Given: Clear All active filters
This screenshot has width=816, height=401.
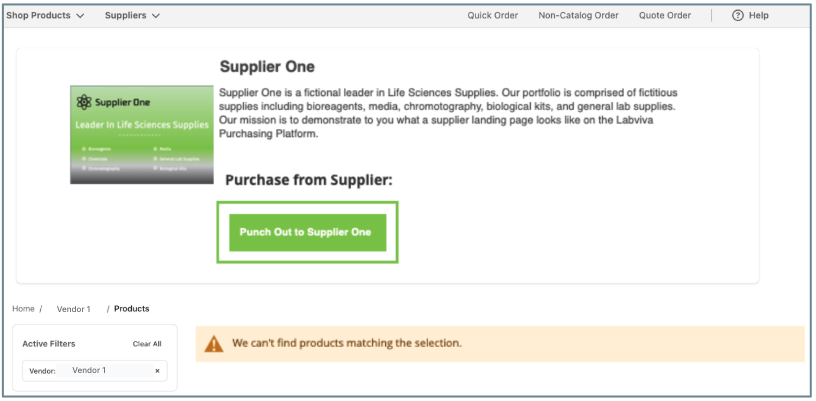Looking at the screenshot, I should pos(147,344).
